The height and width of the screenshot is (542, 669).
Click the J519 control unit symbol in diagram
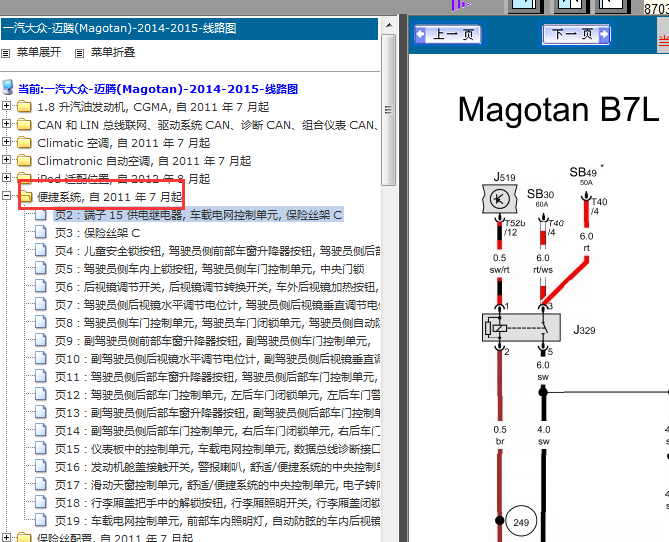(500, 198)
